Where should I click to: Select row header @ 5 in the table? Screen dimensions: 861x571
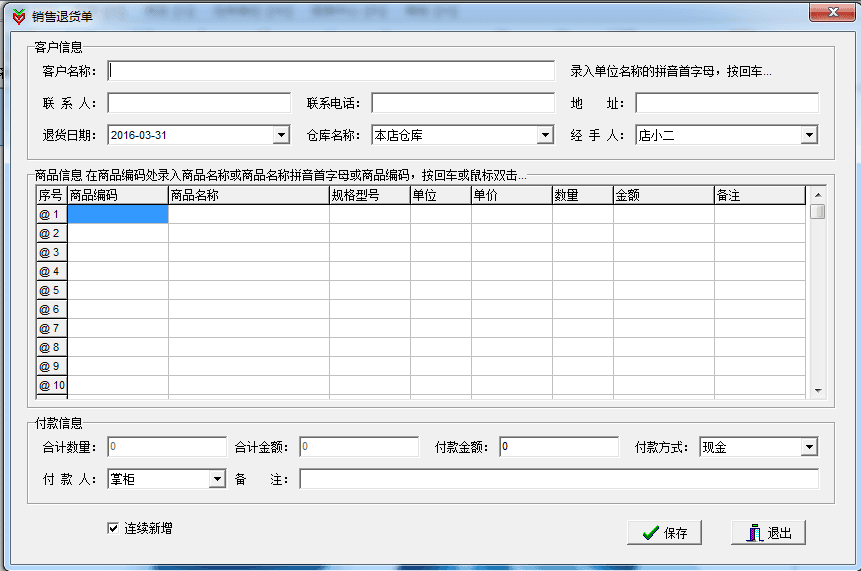(x=51, y=290)
